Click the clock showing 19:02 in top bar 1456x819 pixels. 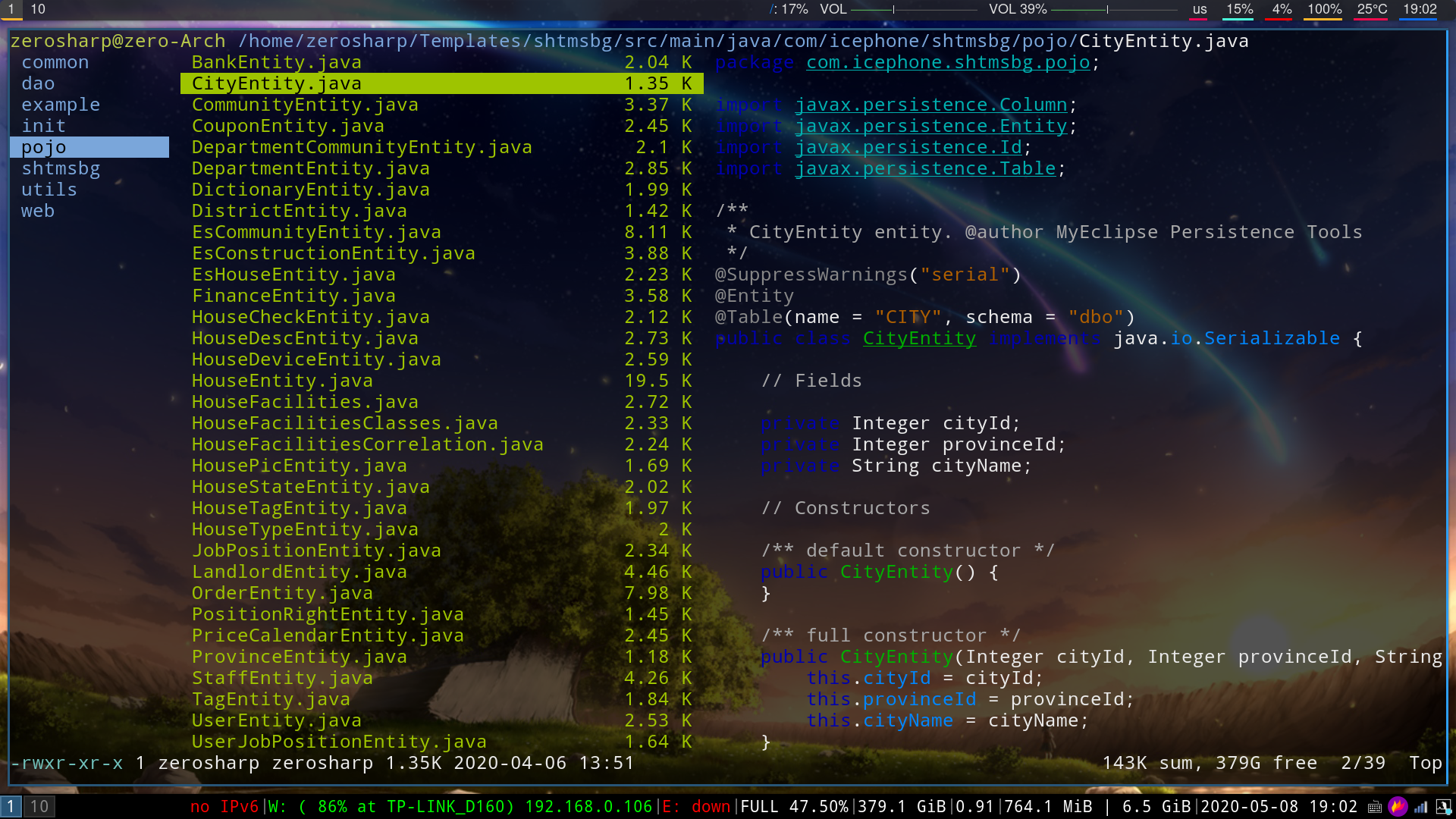[1419, 10]
